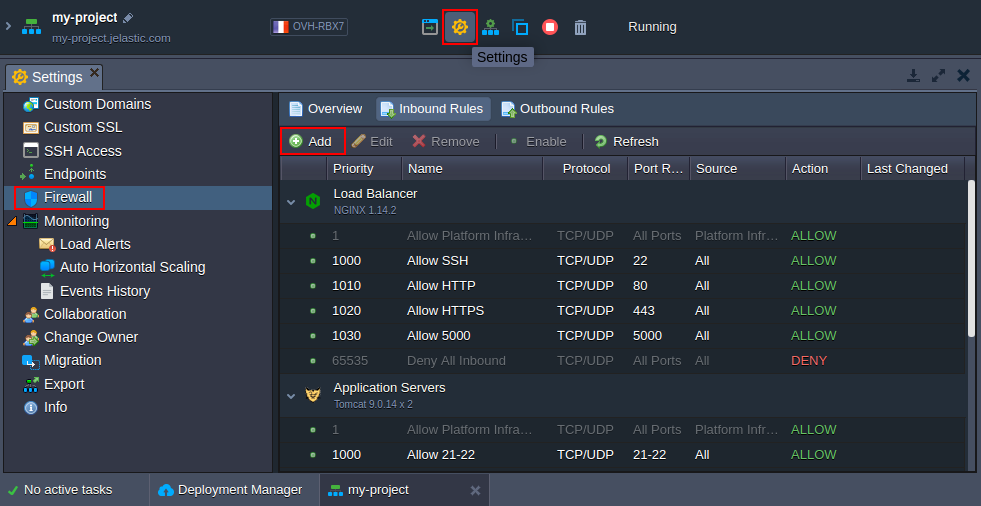Click Enable rule button
Viewport: 981px width, 506px height.
click(539, 141)
